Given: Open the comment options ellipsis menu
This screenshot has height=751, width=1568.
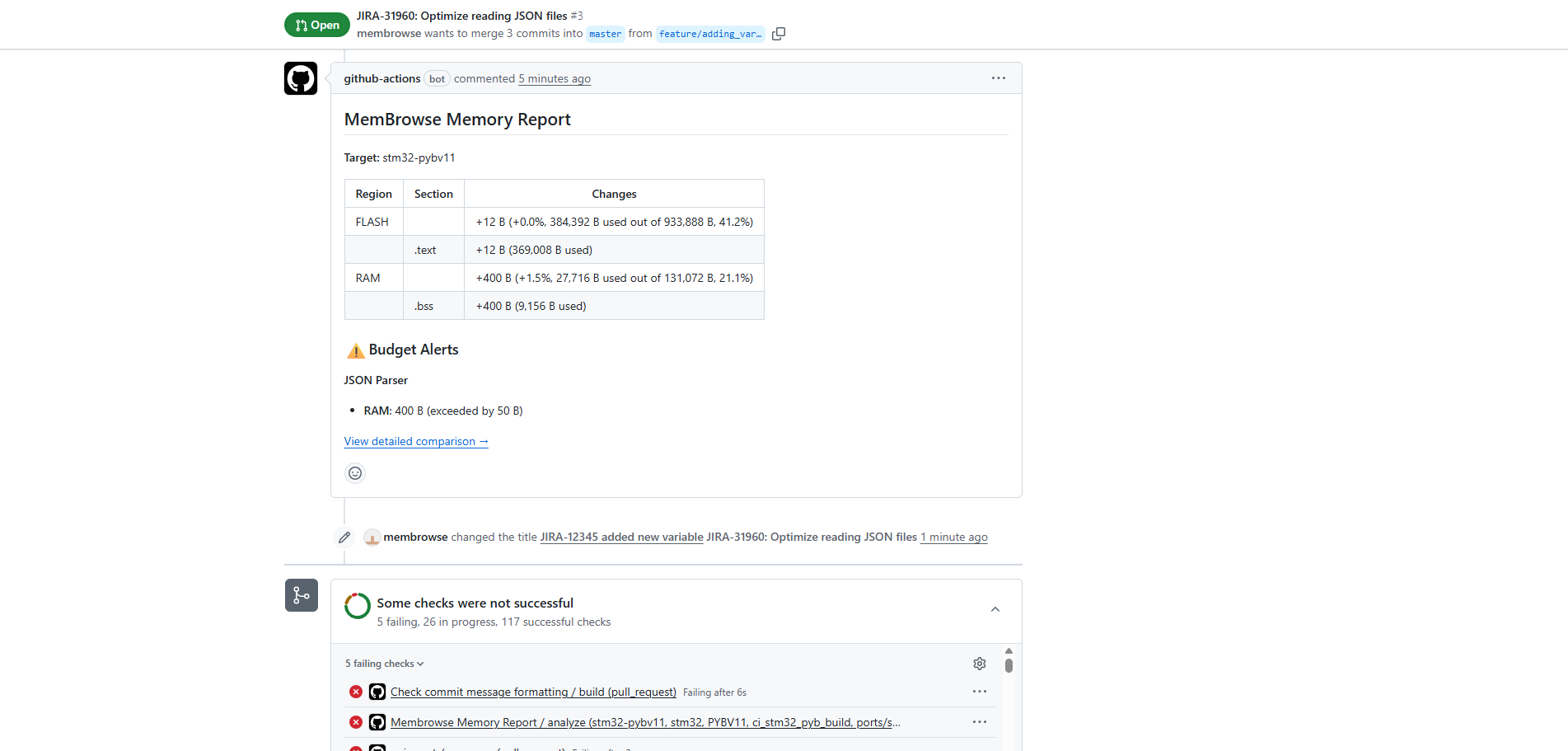Looking at the screenshot, I should 999,78.
